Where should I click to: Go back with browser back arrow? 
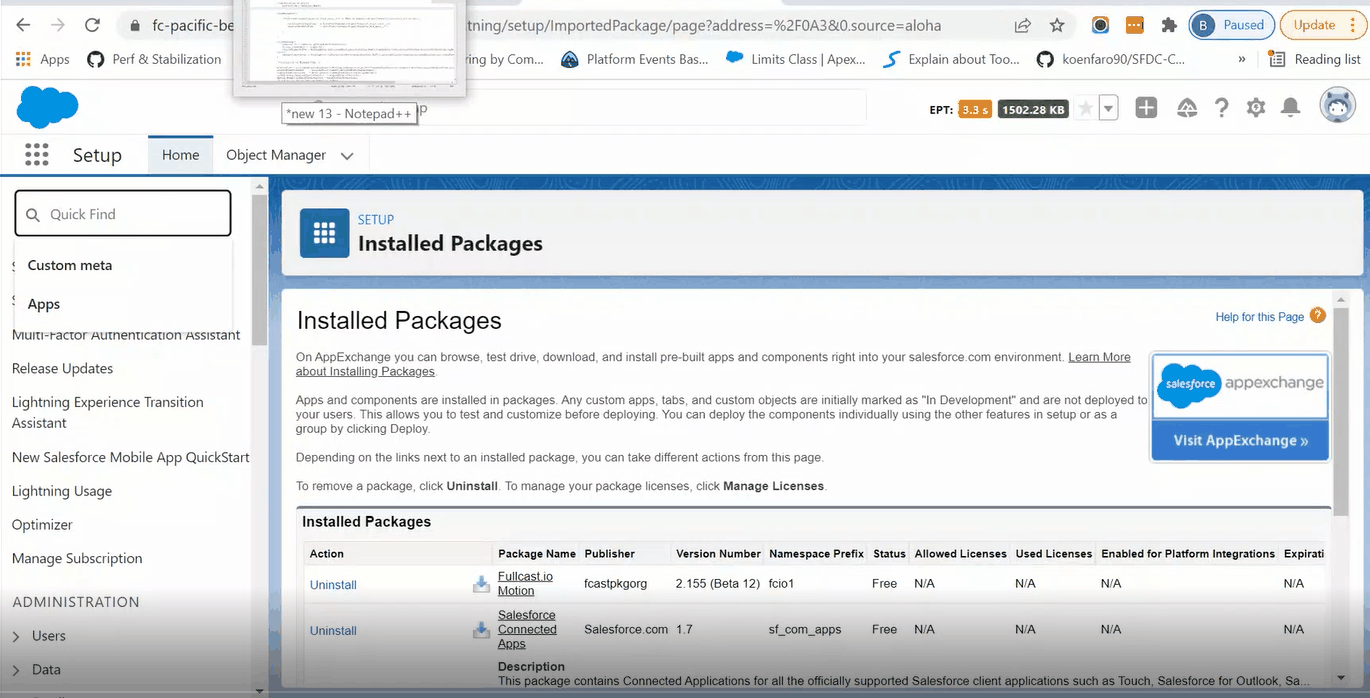[x=23, y=25]
